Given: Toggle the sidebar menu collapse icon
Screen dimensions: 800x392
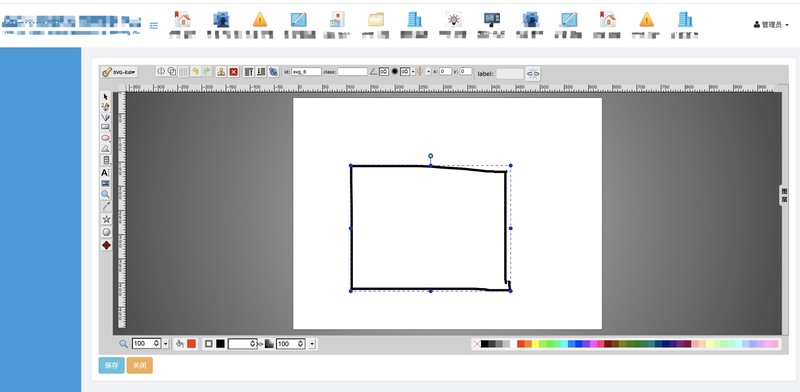Looking at the screenshot, I should [154, 26].
